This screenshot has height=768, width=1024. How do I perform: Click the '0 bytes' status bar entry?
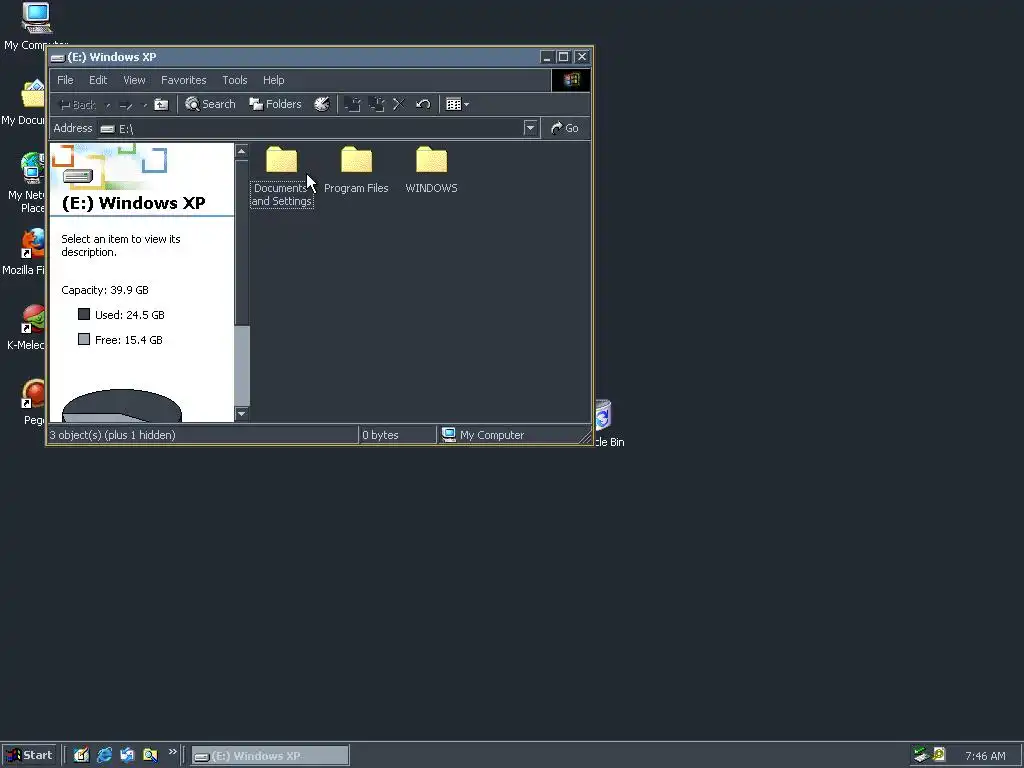coord(380,435)
